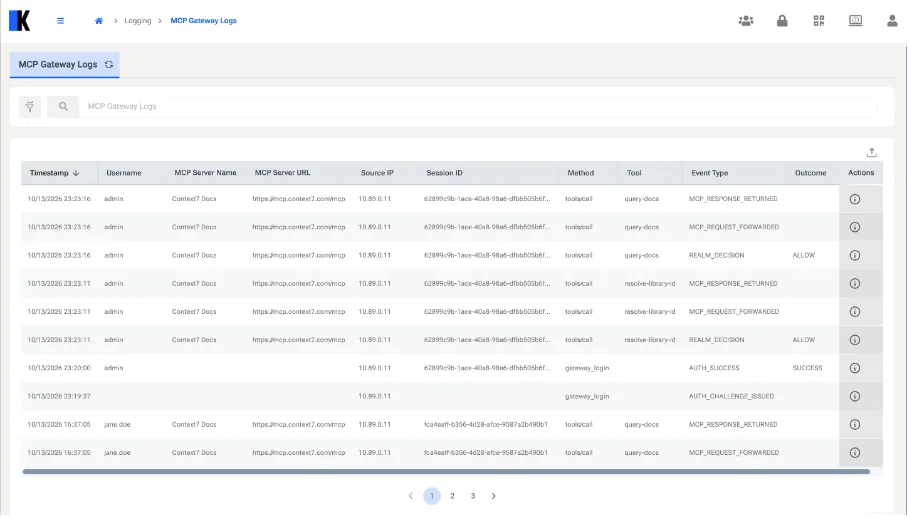Open the users group icon in header
The width and height of the screenshot is (908, 516).
pos(746,21)
